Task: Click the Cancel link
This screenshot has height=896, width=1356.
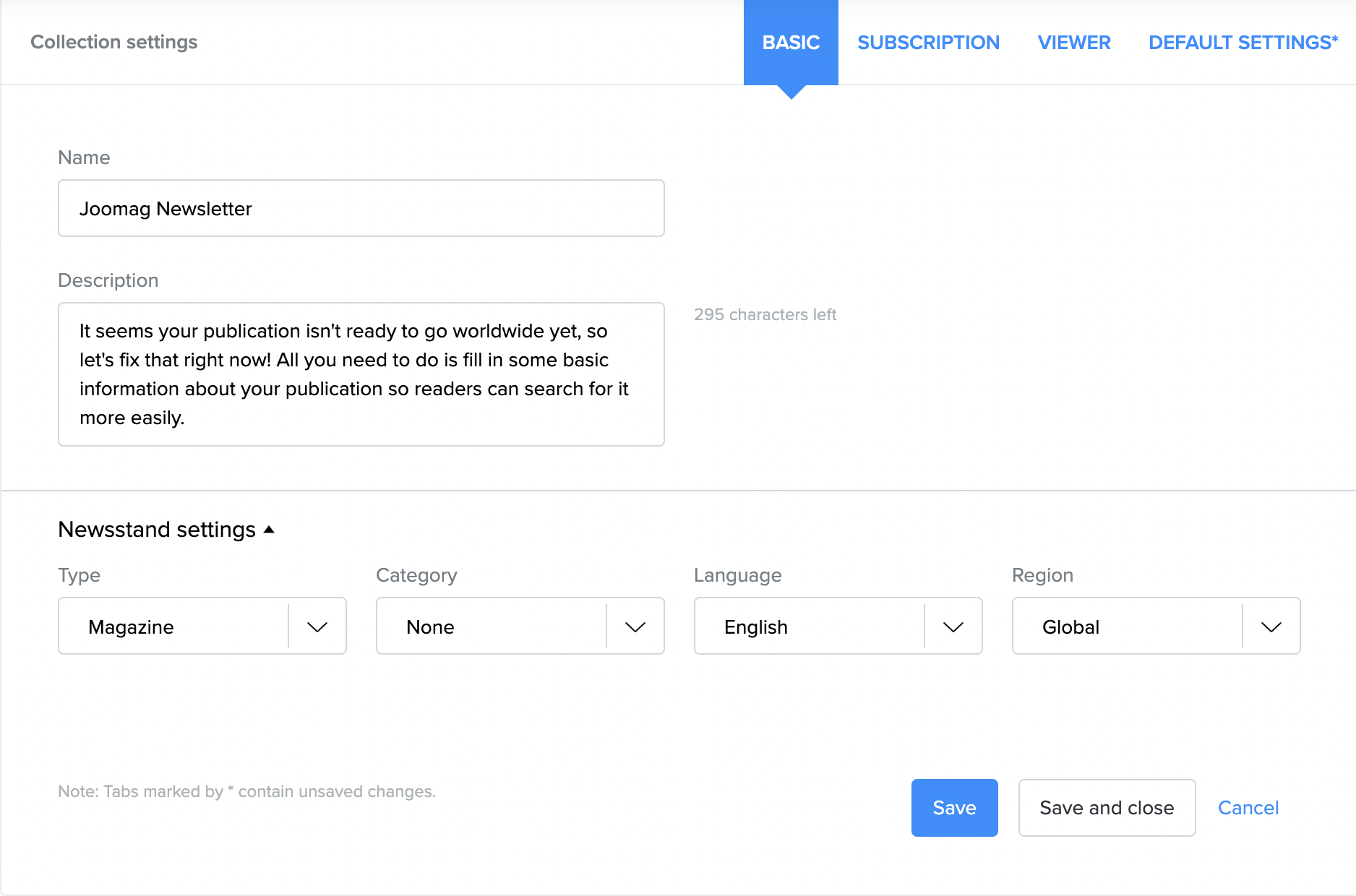Action: pyautogui.click(x=1248, y=808)
